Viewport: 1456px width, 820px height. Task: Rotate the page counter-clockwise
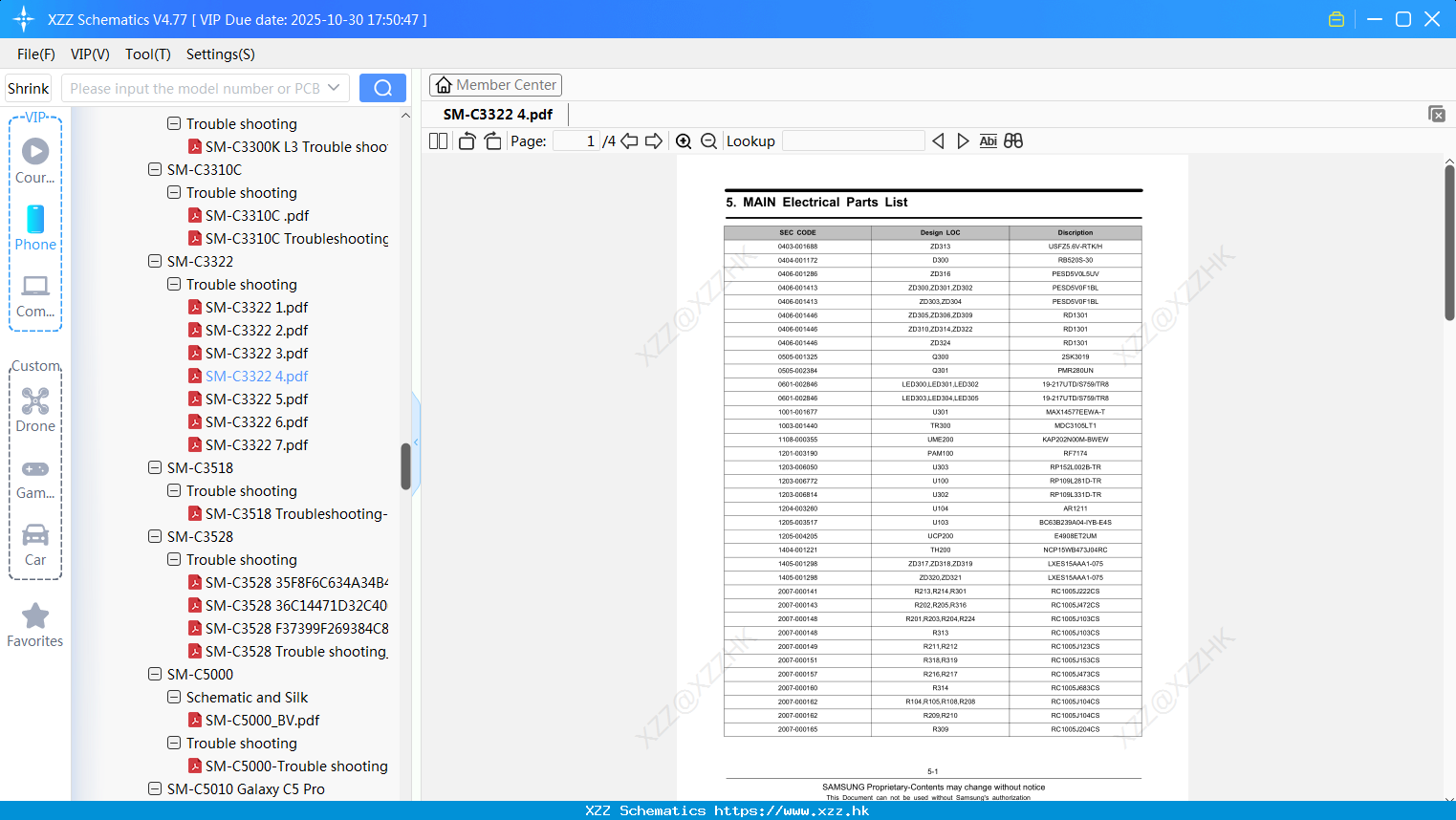[467, 140]
